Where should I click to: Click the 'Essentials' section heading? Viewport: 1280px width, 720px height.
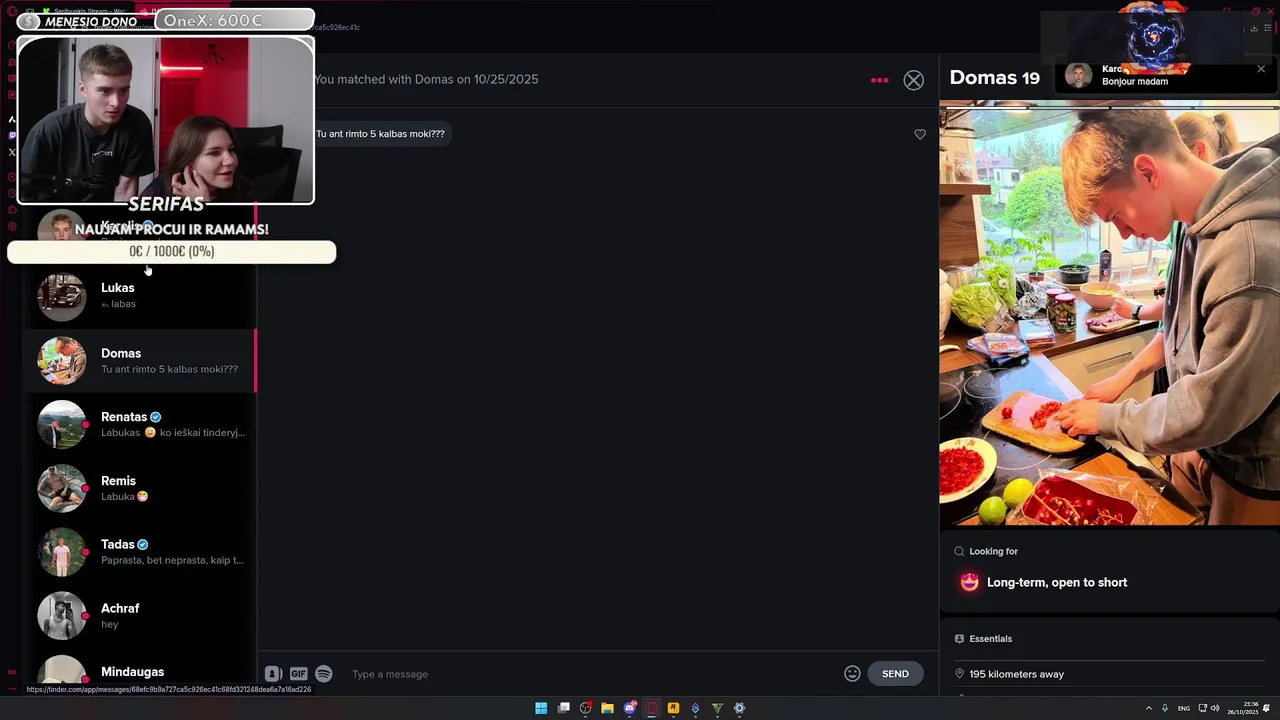[x=990, y=638]
